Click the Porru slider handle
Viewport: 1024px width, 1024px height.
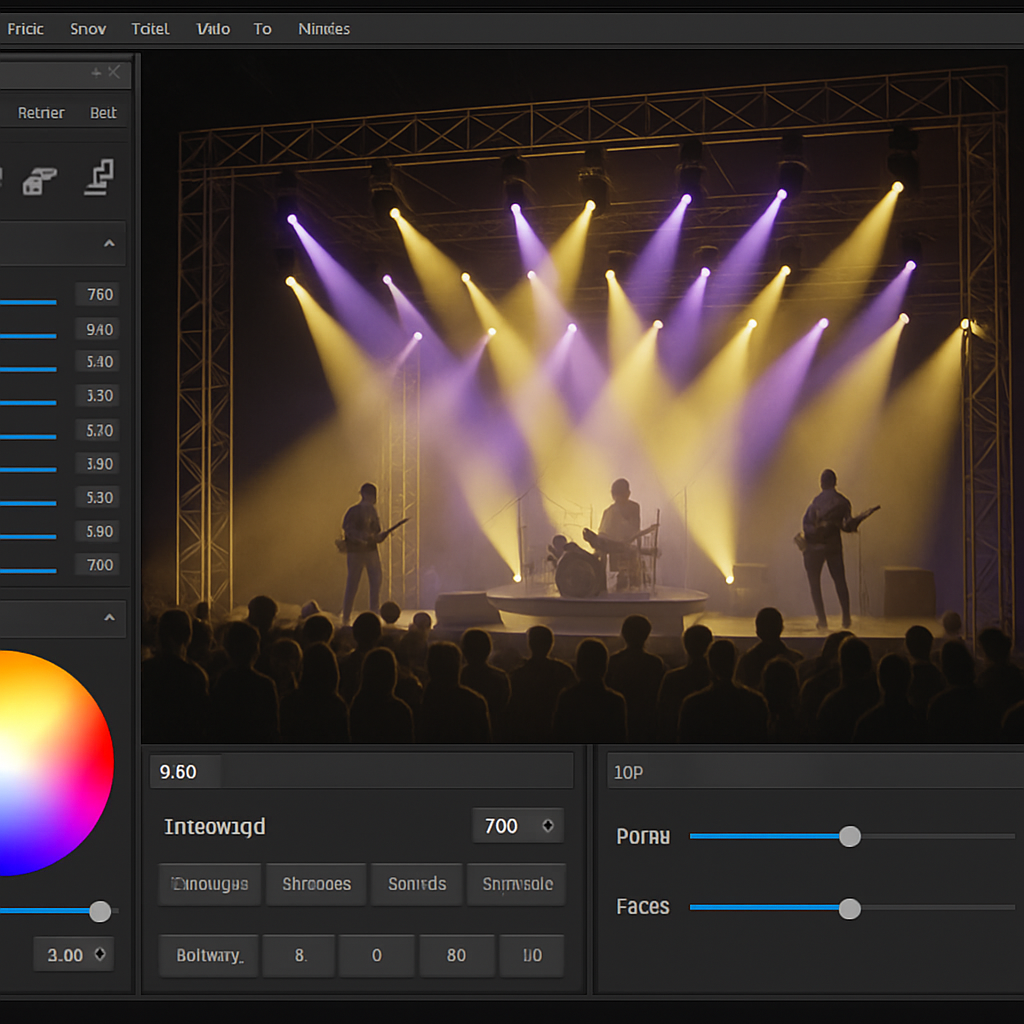point(850,836)
